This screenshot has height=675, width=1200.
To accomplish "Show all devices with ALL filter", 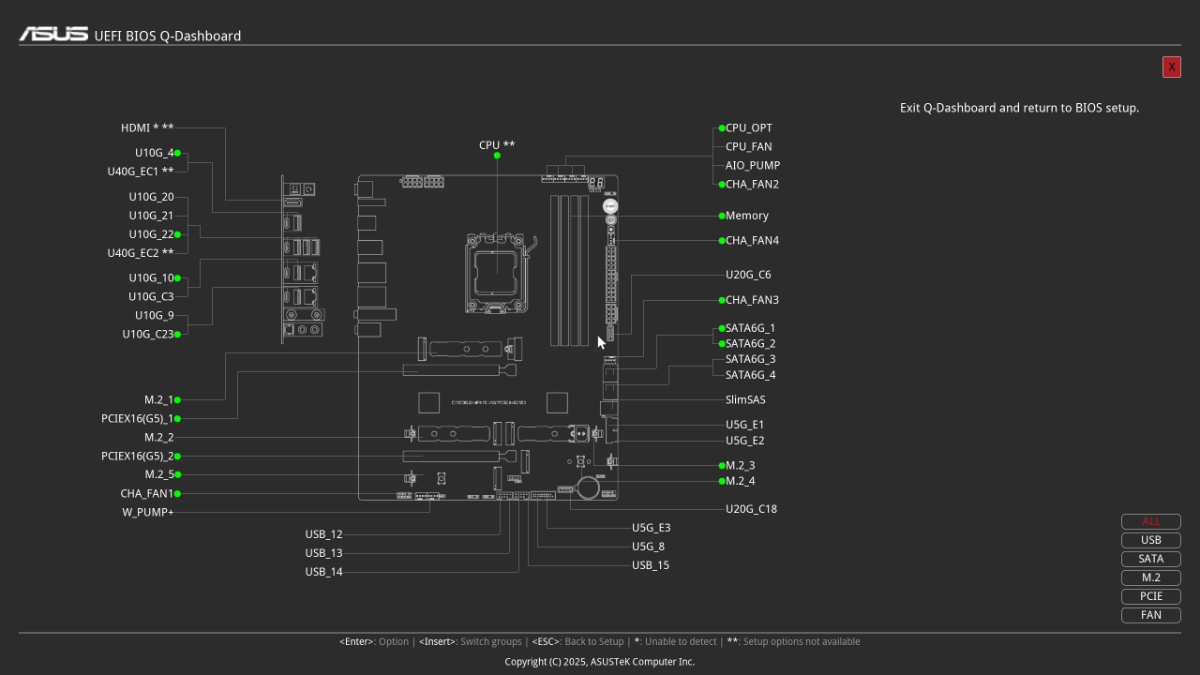I will pyautogui.click(x=1151, y=522).
